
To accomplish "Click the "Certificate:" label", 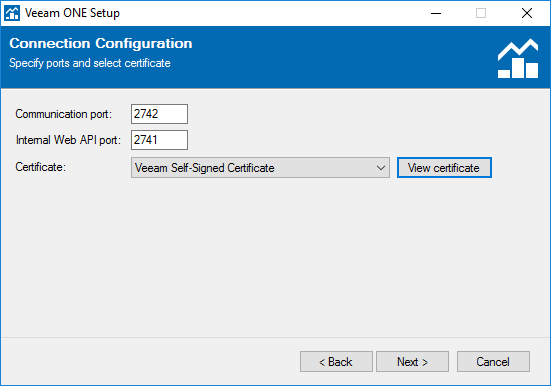I will pos(40,167).
